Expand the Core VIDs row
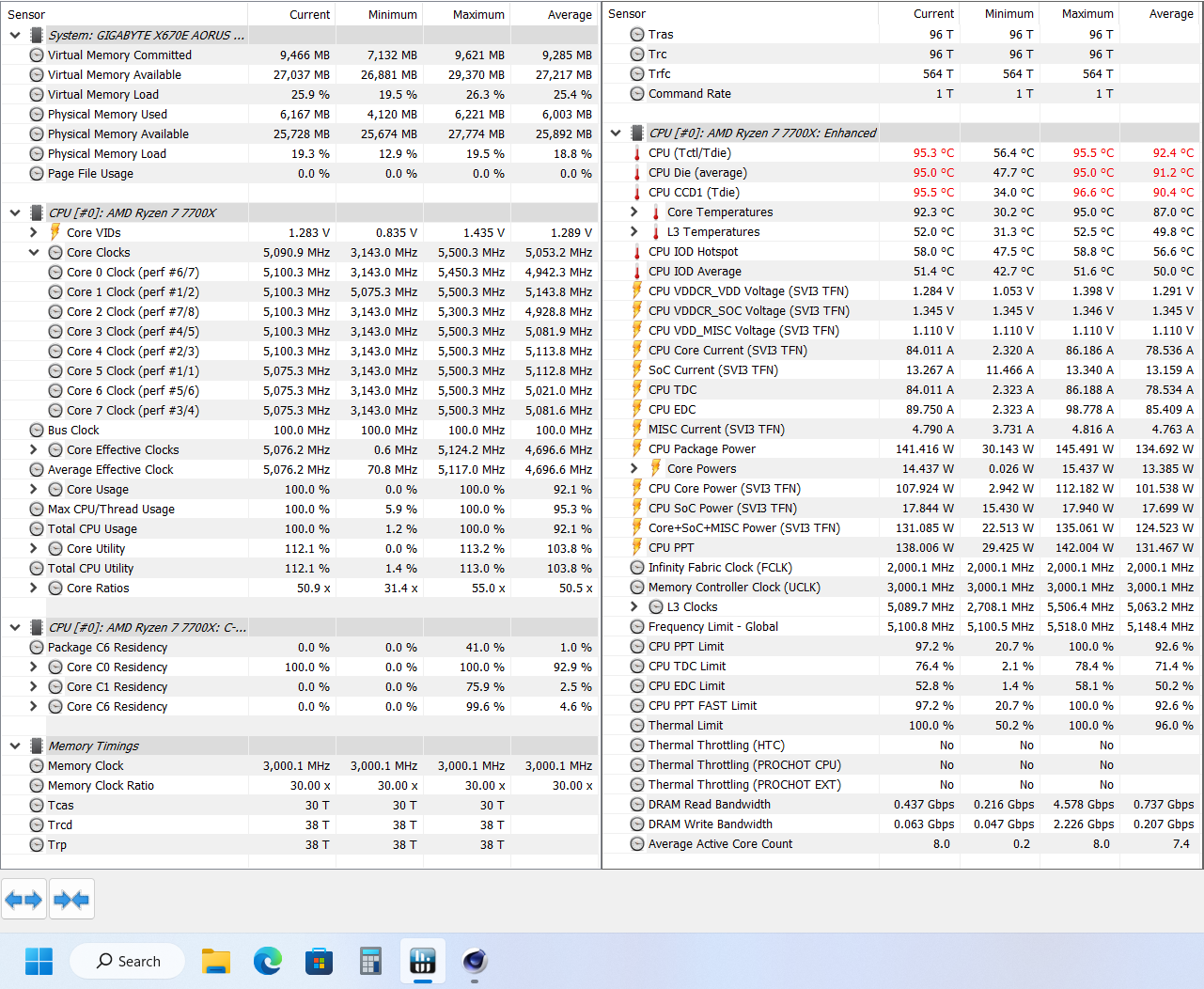 click(x=34, y=232)
